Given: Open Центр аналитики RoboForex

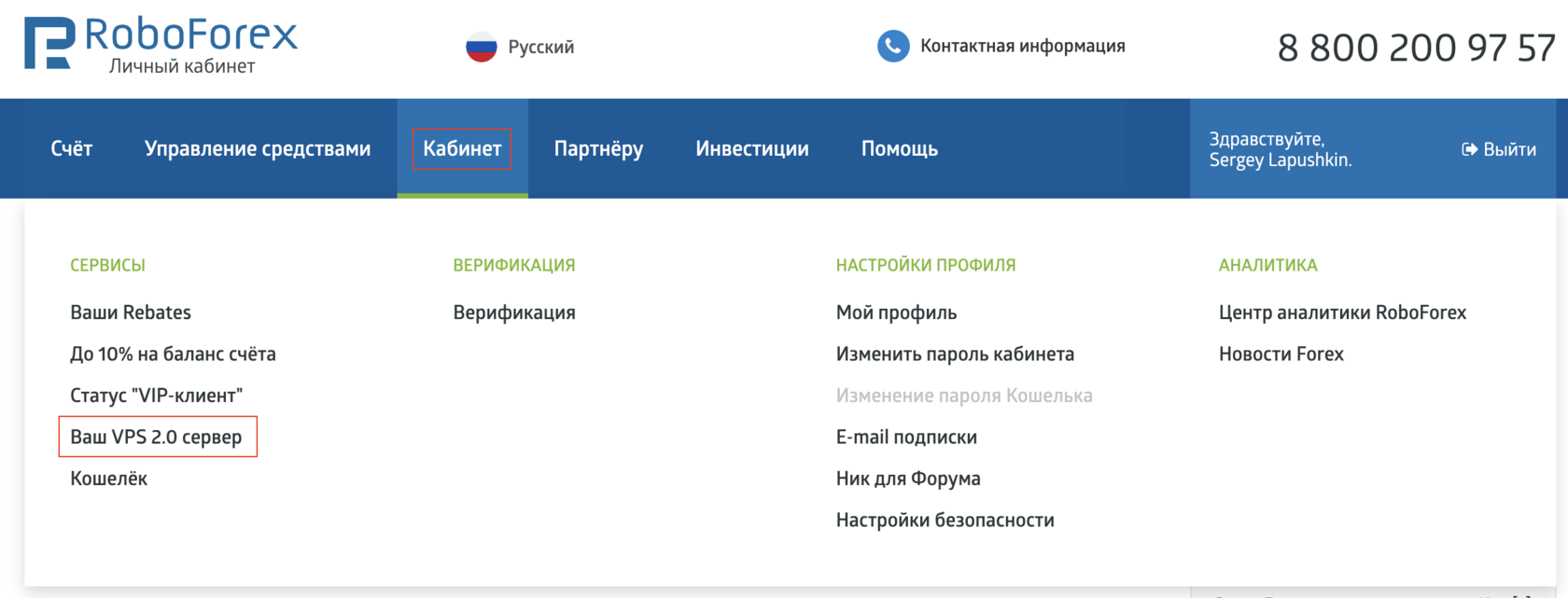Looking at the screenshot, I should point(1343,313).
